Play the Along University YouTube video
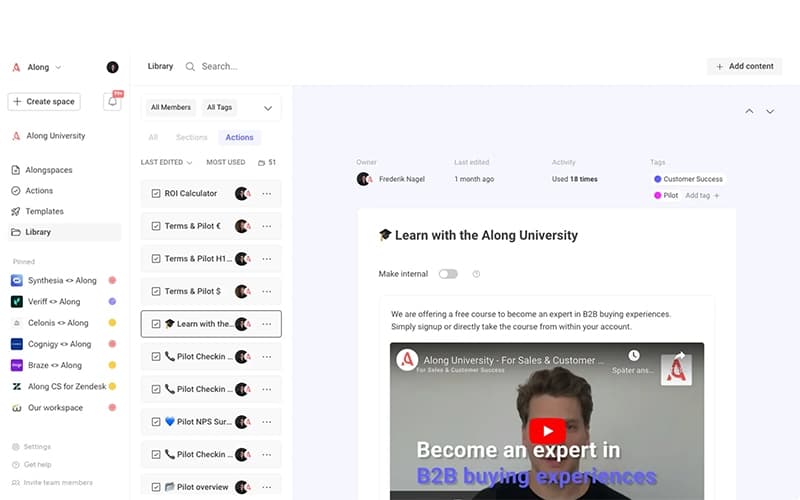Screen dimensions: 800x500 (x=547, y=431)
